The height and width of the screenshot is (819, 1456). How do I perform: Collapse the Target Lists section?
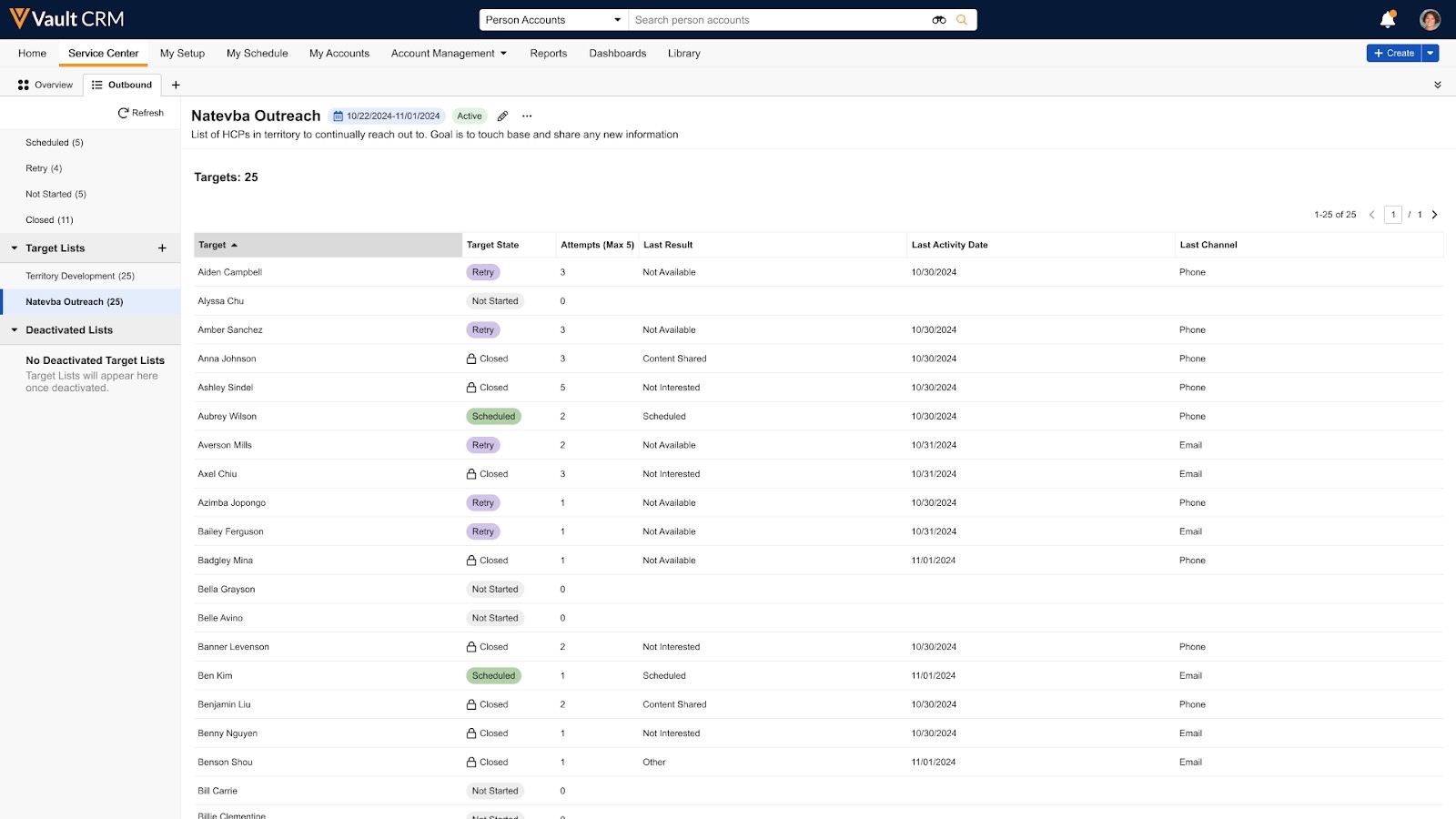pos(15,248)
